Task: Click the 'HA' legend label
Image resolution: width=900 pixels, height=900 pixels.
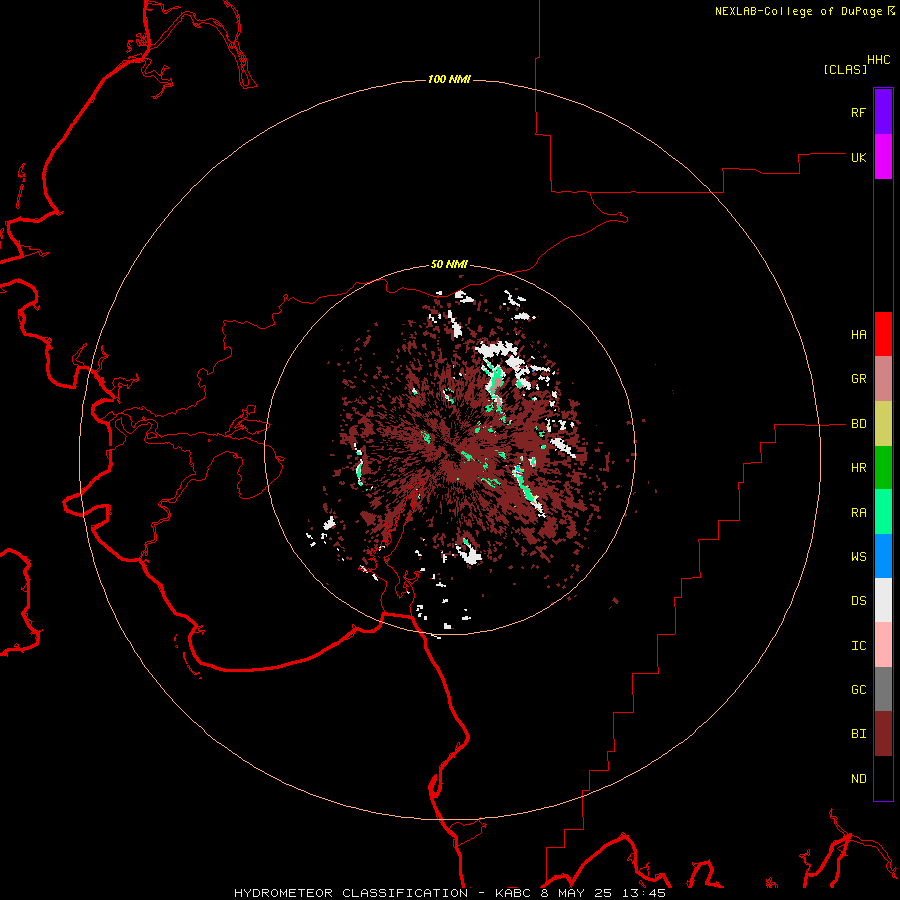Action: pyautogui.click(x=858, y=335)
